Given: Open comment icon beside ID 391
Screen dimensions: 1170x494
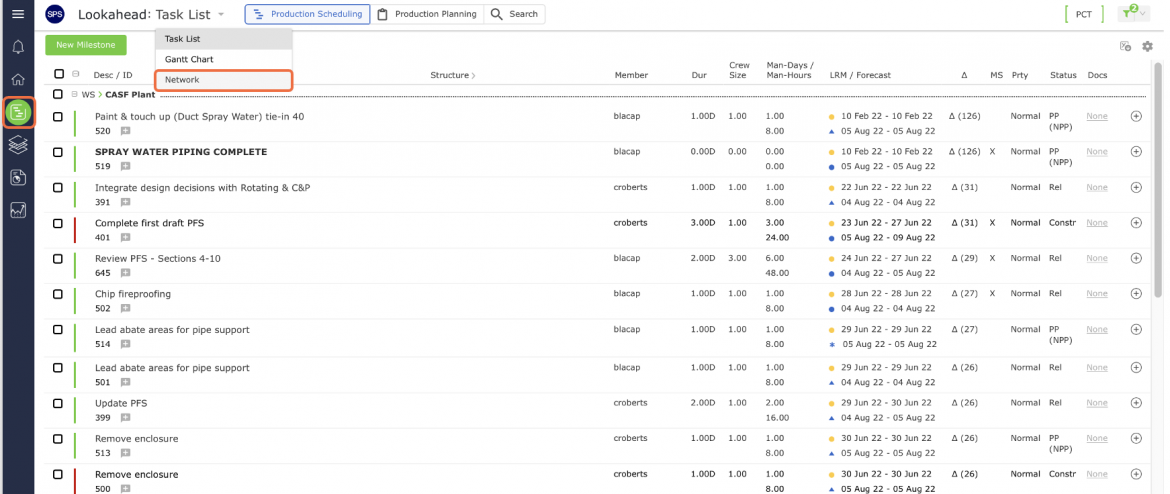Looking at the screenshot, I should 125,202.
